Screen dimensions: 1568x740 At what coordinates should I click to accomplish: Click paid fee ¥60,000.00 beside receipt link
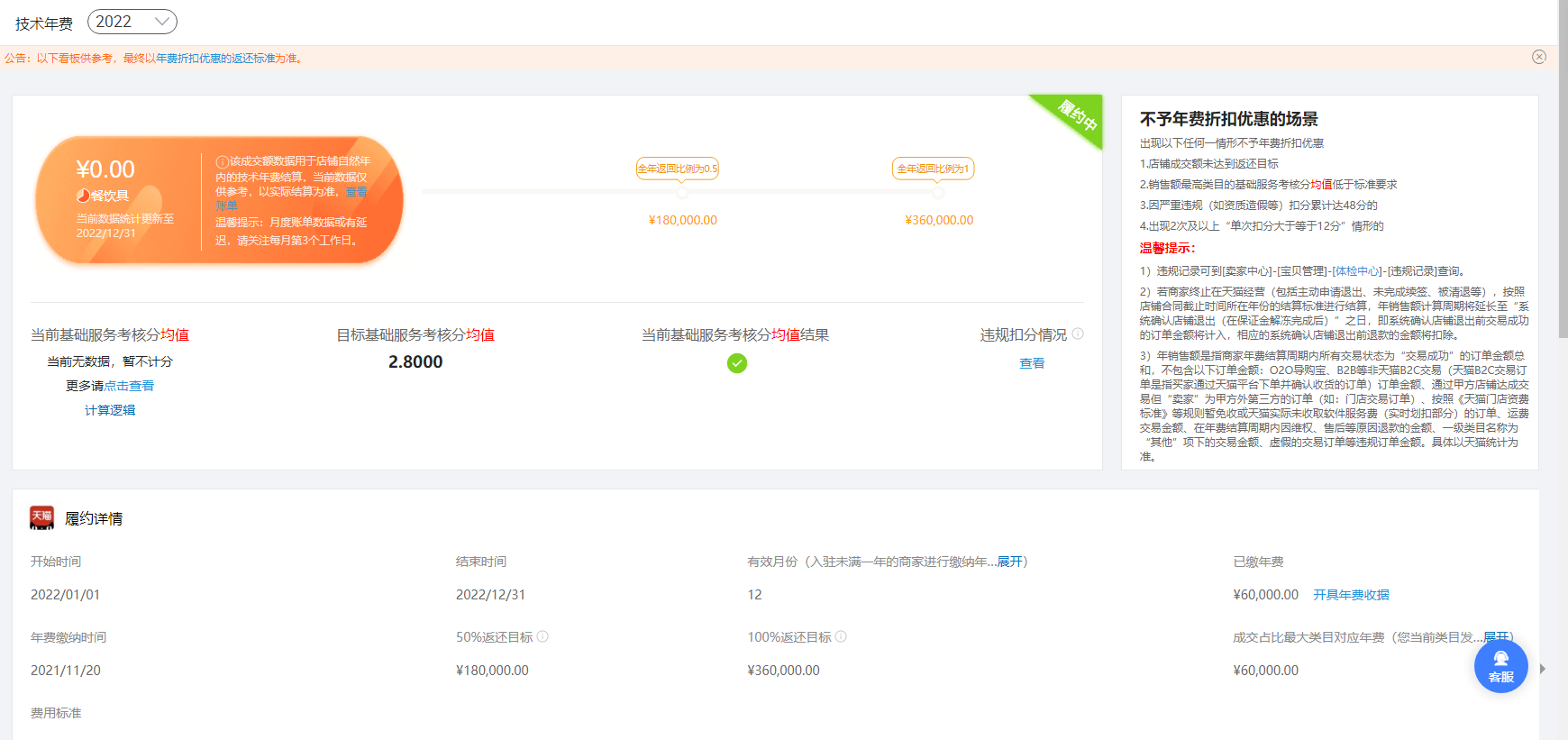point(1265,595)
